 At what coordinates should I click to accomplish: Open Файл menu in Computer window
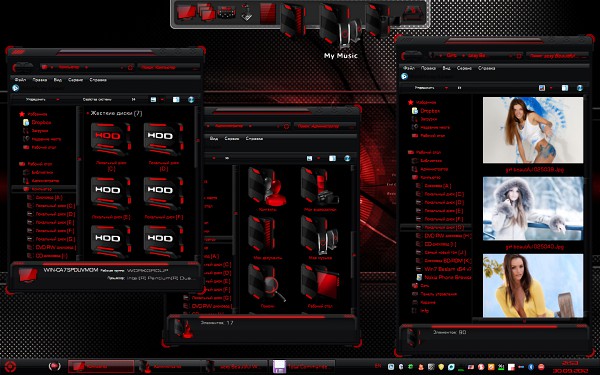[20, 80]
